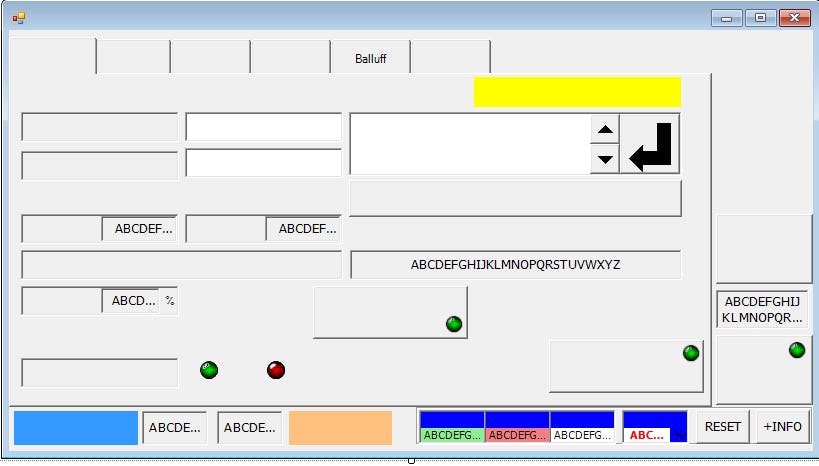Click the orange box in bottom bar
Viewport: 819px width, 466px height.
(340, 428)
